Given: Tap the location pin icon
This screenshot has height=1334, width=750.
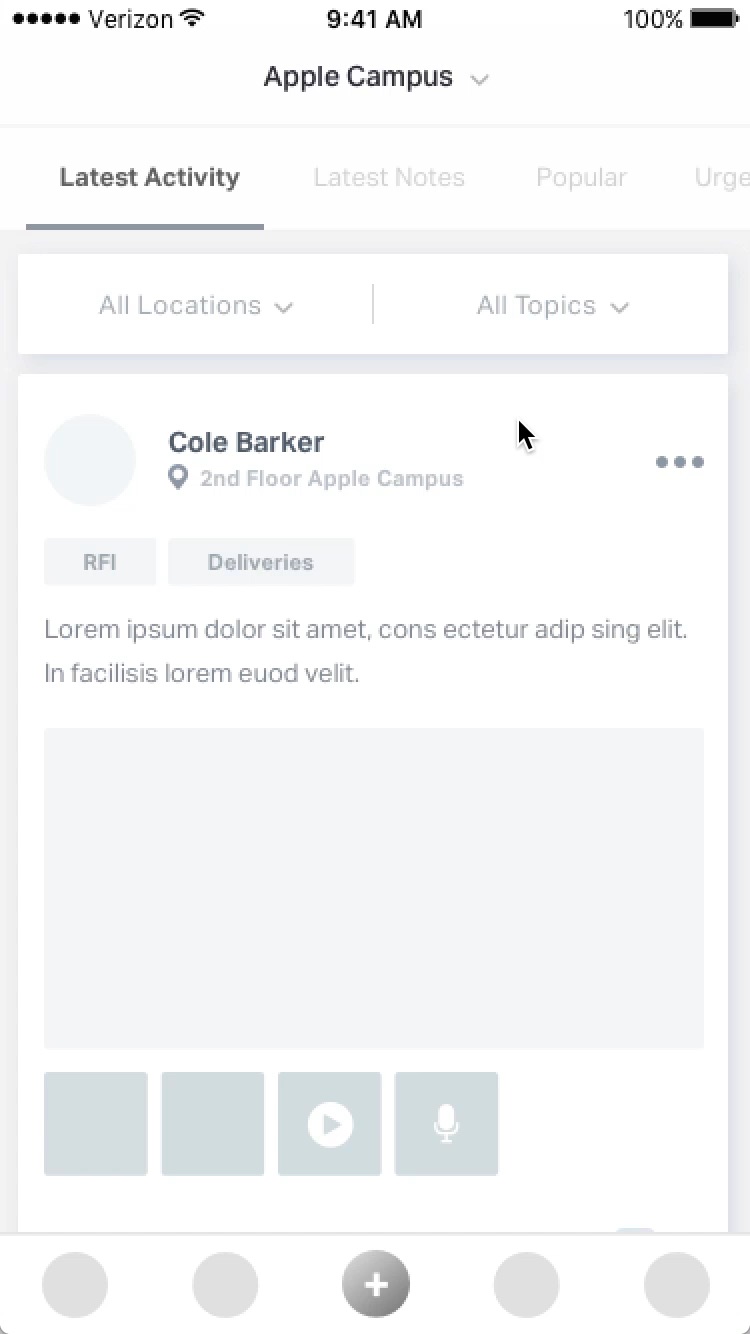Looking at the screenshot, I should point(178,478).
